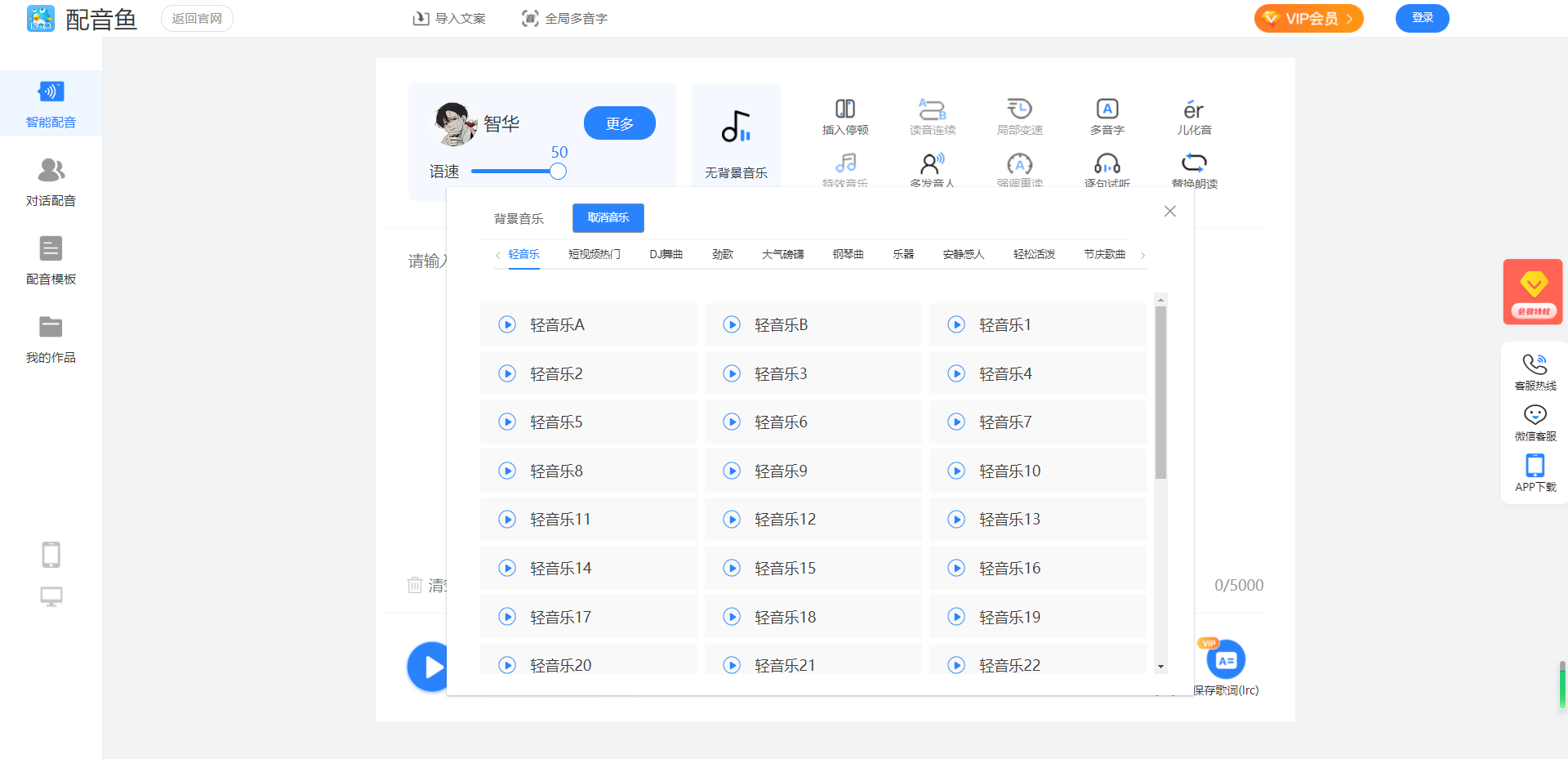The height and width of the screenshot is (759, 1568).
Task: Click the desktop monitor icon in sidebar
Action: (x=51, y=596)
